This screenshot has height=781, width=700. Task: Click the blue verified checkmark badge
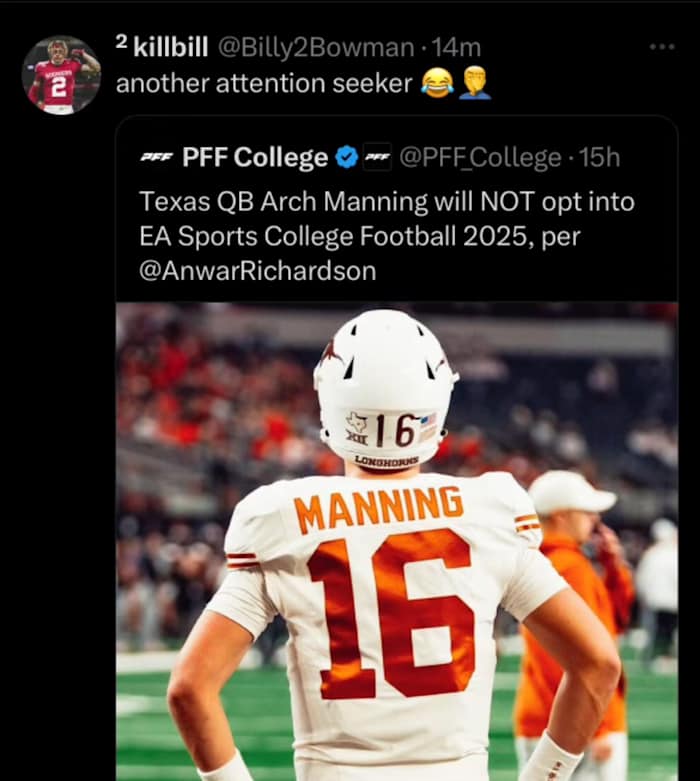[346, 158]
